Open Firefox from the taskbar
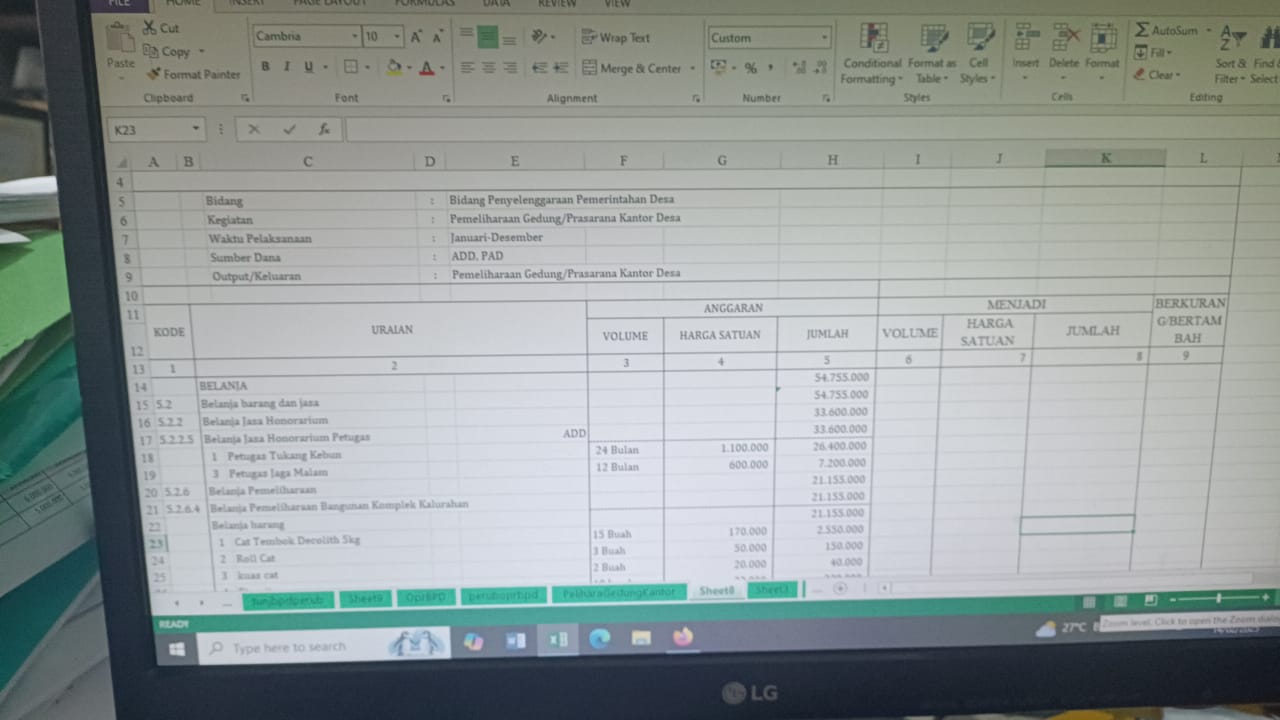This screenshot has width=1280, height=720. point(683,637)
